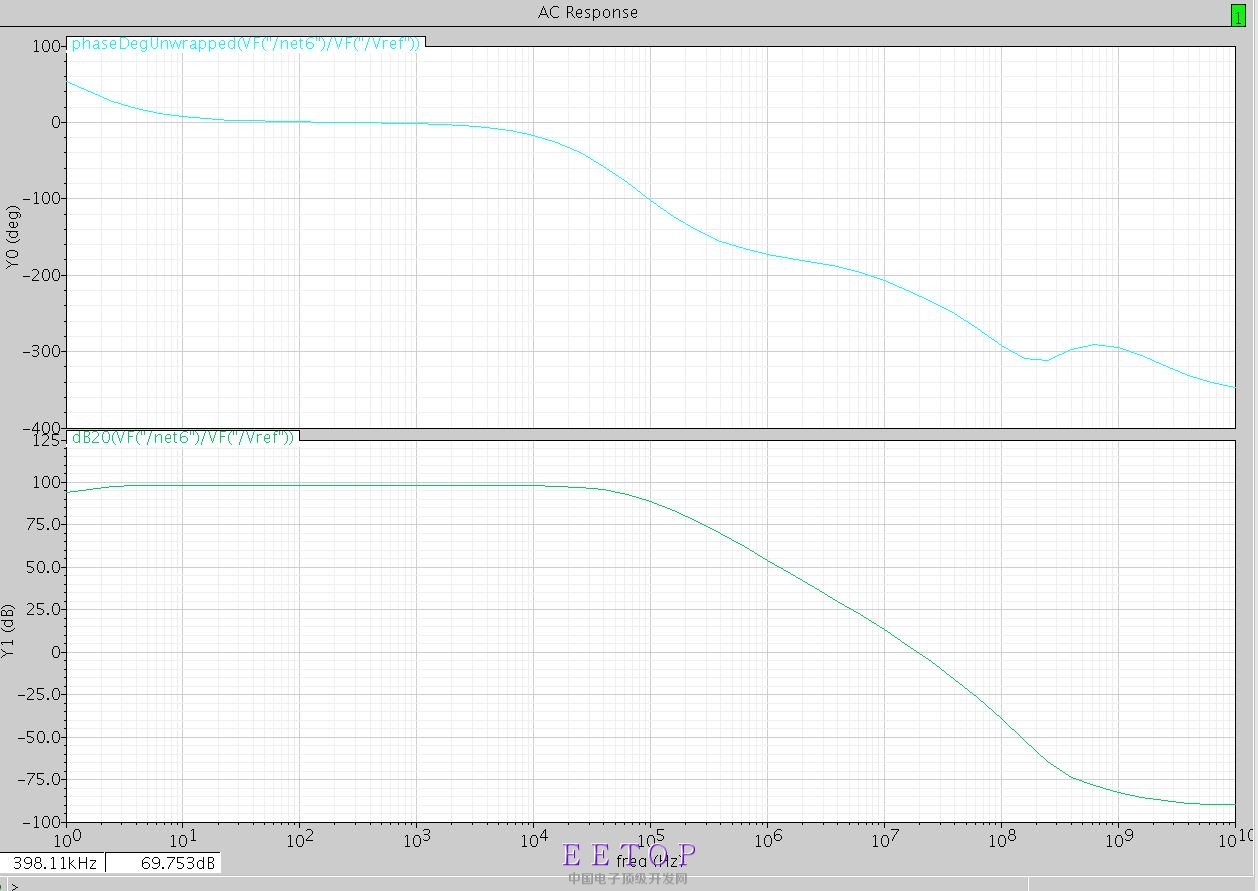Click the 398.11kHz frequency readout field
Viewport: 1258px width, 891px height.
tap(54, 862)
